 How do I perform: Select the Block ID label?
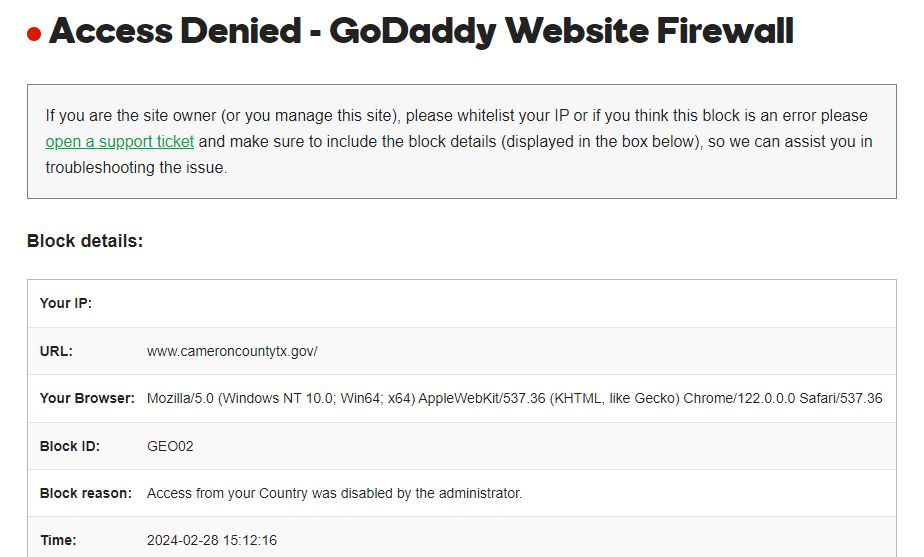click(x=69, y=446)
